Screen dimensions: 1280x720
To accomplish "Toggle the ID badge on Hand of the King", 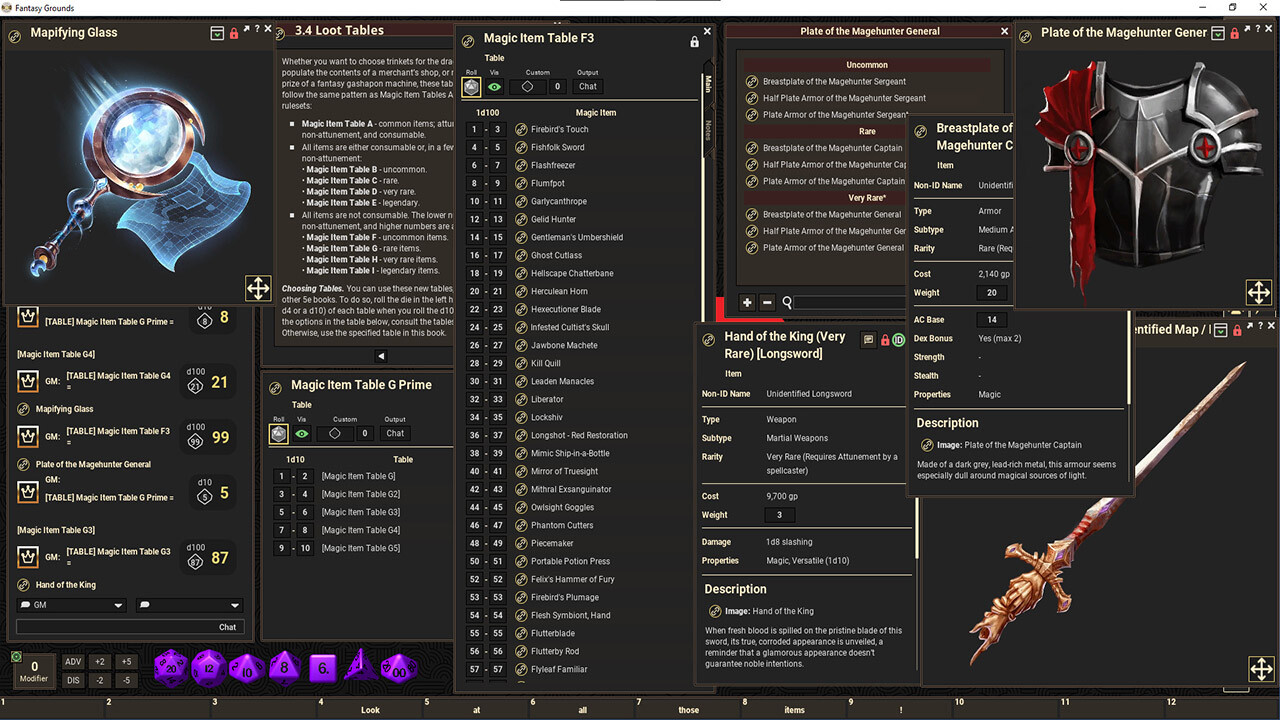I will tap(898, 339).
